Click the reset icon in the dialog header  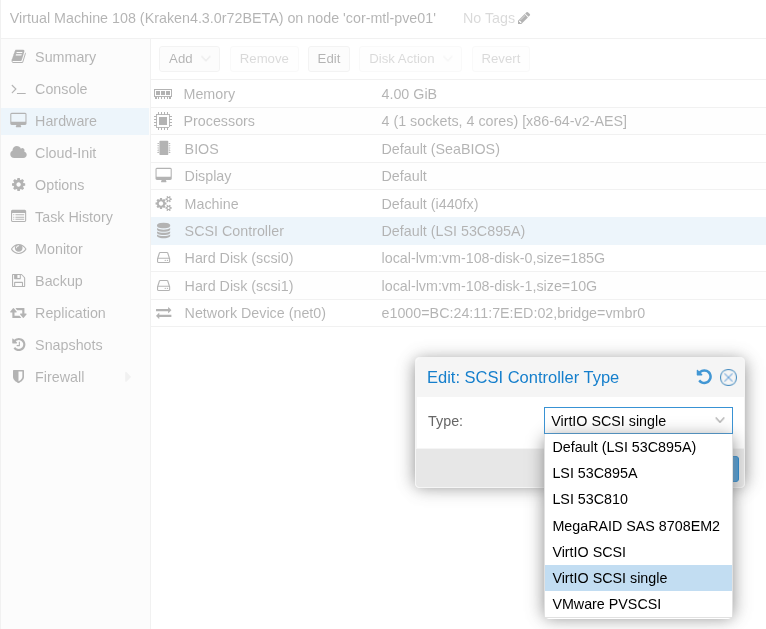tap(704, 377)
